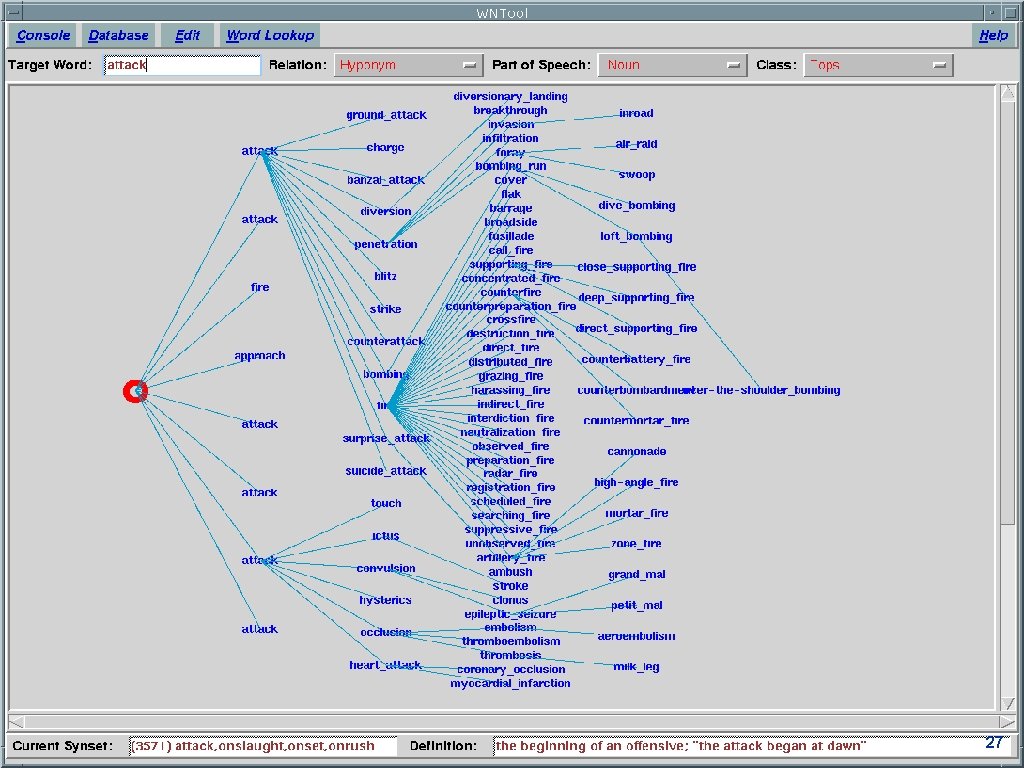Image resolution: width=1024 pixels, height=768 pixels.
Task: Select the dive_bombing node
Action: point(637,206)
